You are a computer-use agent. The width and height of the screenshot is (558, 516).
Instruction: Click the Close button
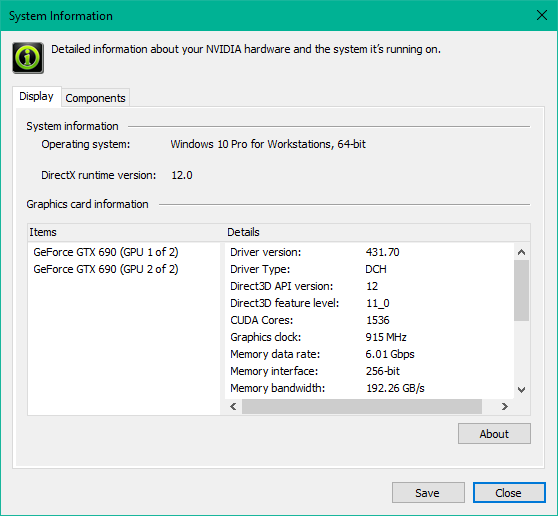click(509, 493)
